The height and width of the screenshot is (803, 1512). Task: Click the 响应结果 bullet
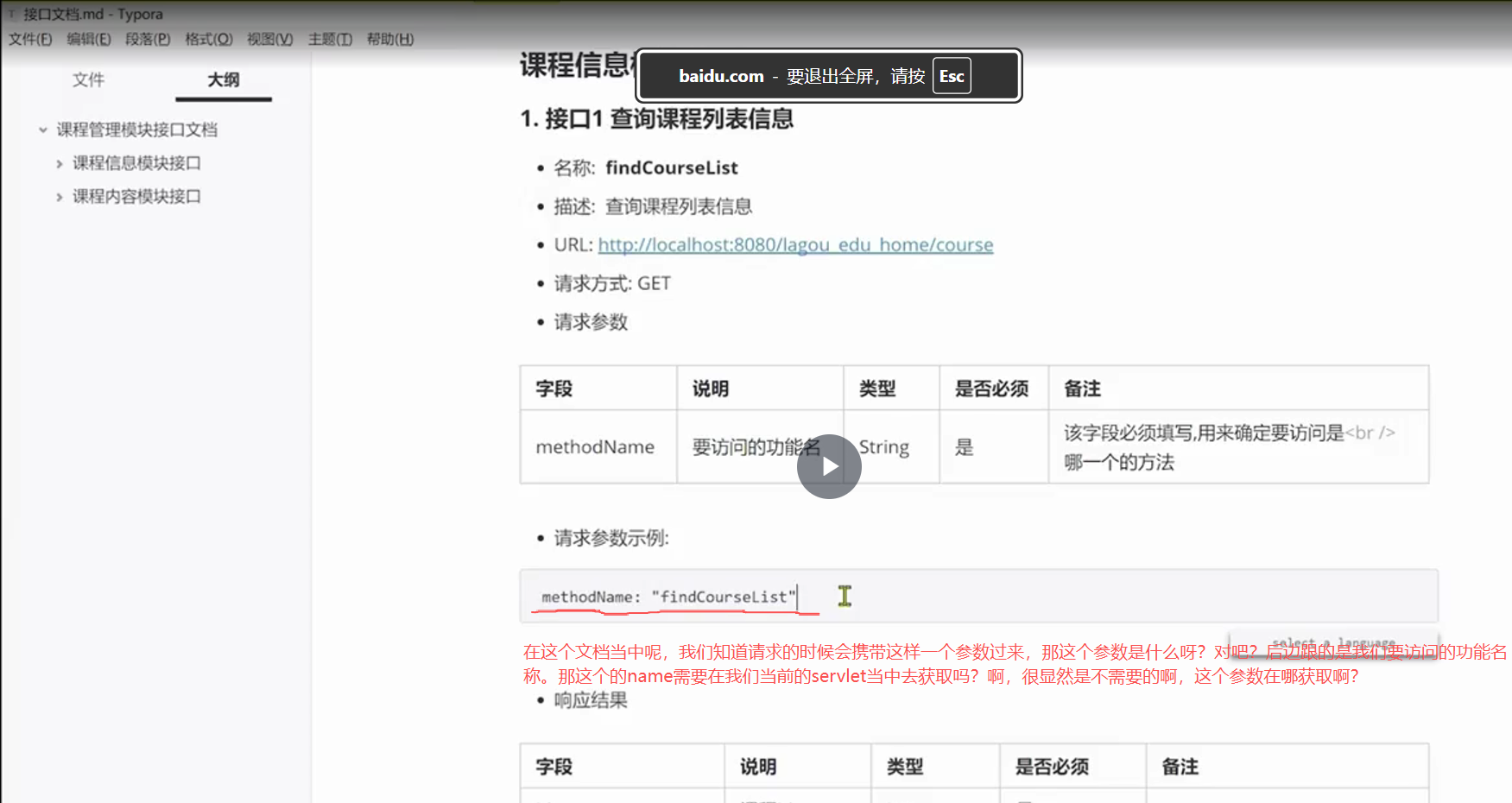point(591,700)
